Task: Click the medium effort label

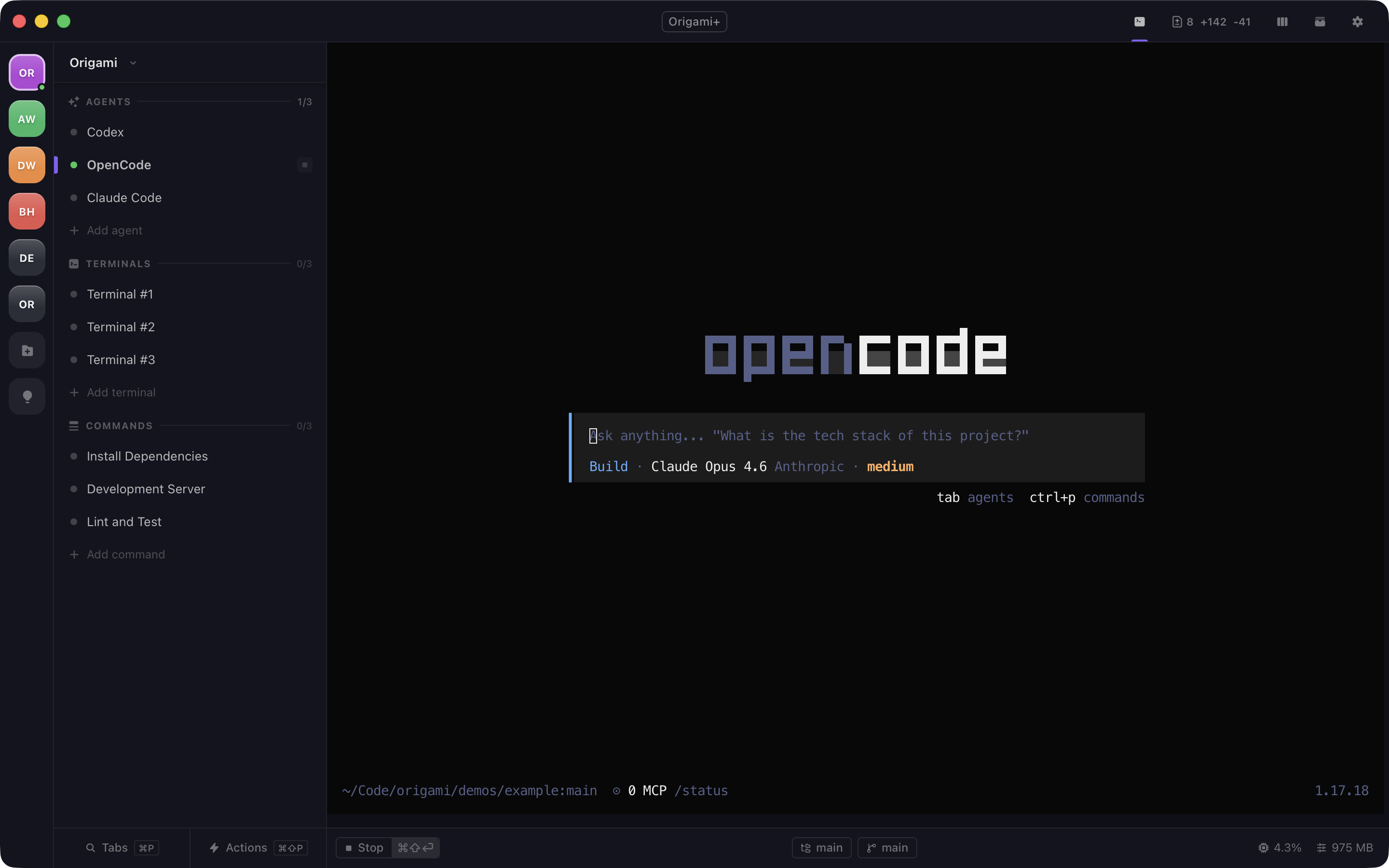Action: pyautogui.click(x=890, y=467)
